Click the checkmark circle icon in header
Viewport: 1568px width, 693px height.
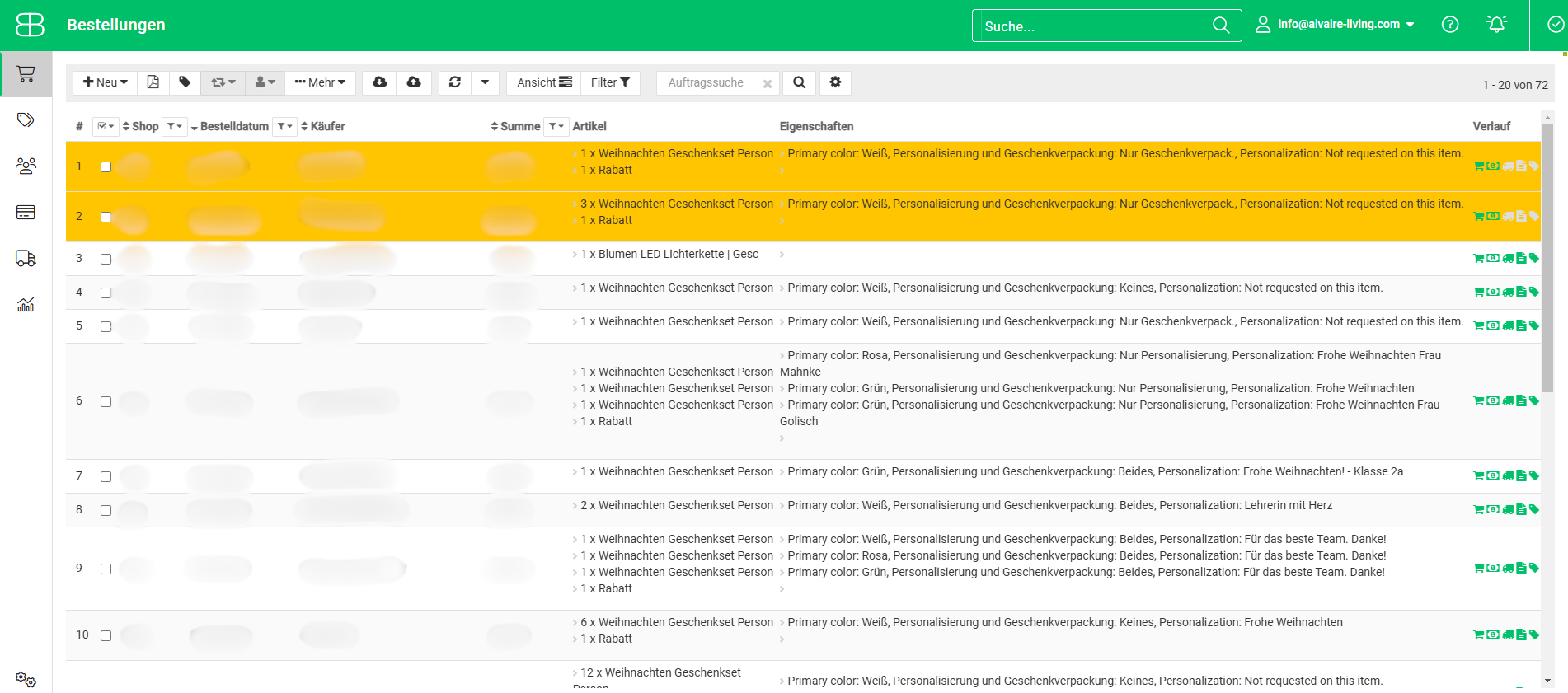pos(1556,25)
